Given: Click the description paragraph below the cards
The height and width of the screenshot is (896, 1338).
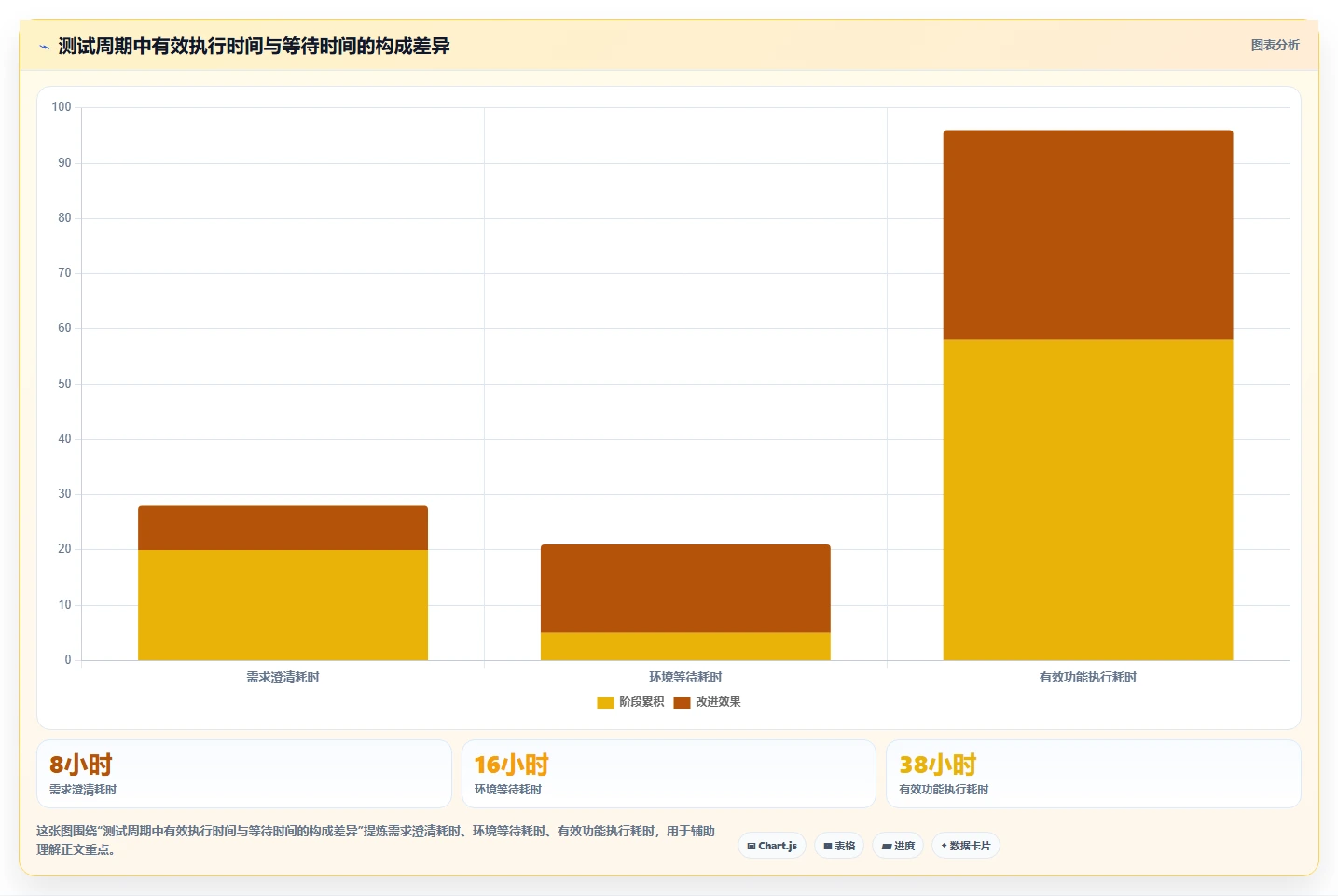Looking at the screenshot, I should (x=376, y=840).
